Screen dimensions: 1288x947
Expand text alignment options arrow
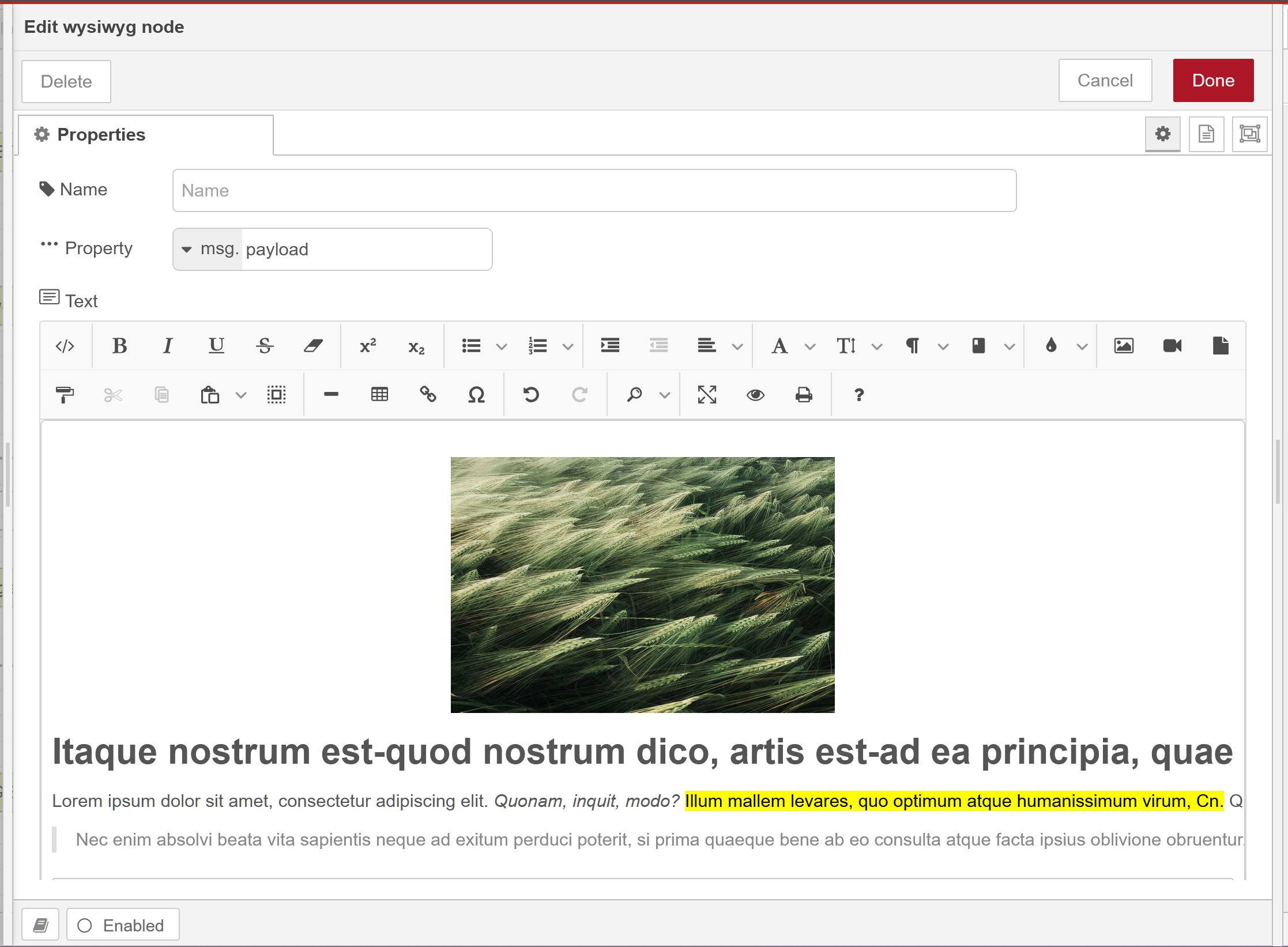(737, 346)
